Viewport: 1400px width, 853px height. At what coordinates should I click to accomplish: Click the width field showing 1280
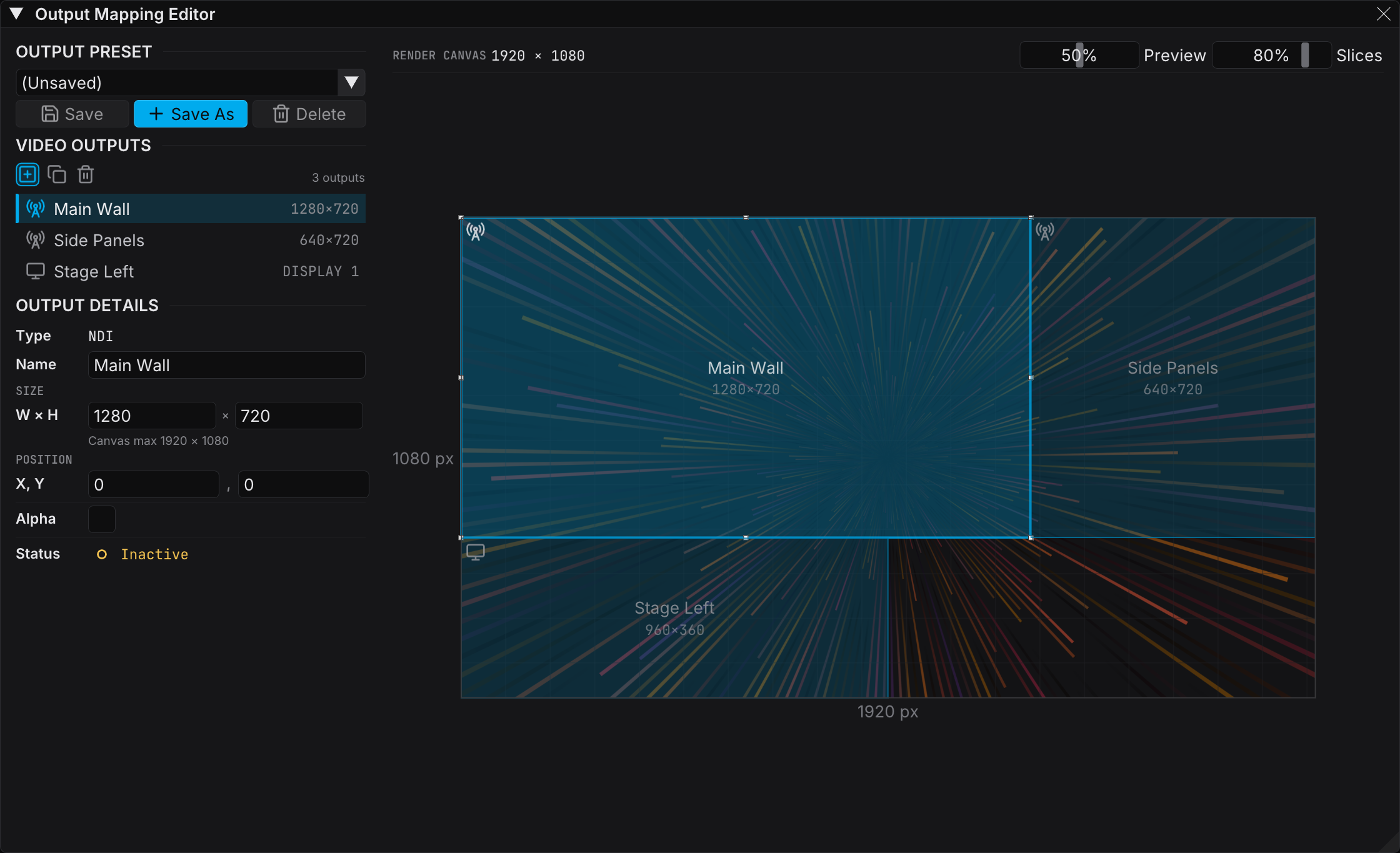(152, 416)
